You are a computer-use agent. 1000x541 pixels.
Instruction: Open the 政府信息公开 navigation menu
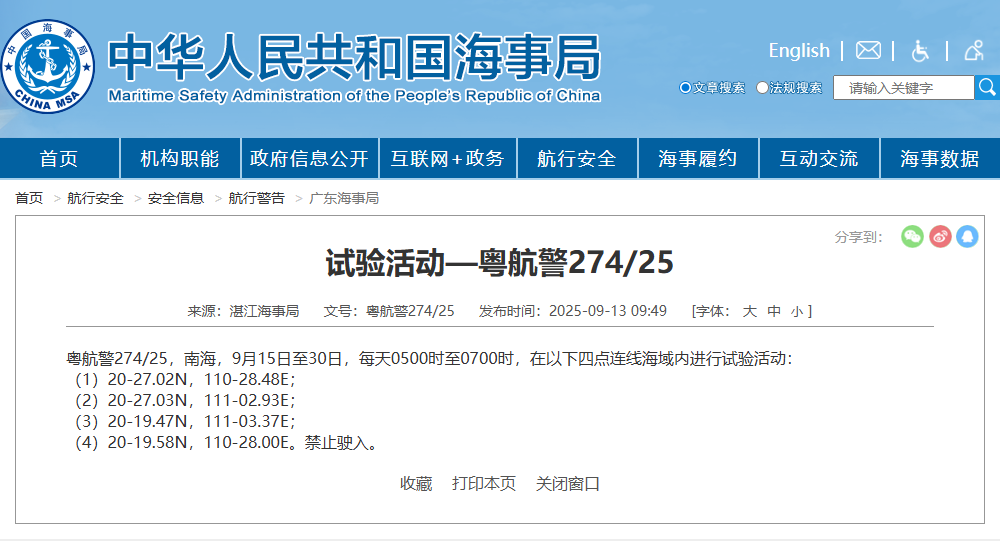click(x=309, y=159)
